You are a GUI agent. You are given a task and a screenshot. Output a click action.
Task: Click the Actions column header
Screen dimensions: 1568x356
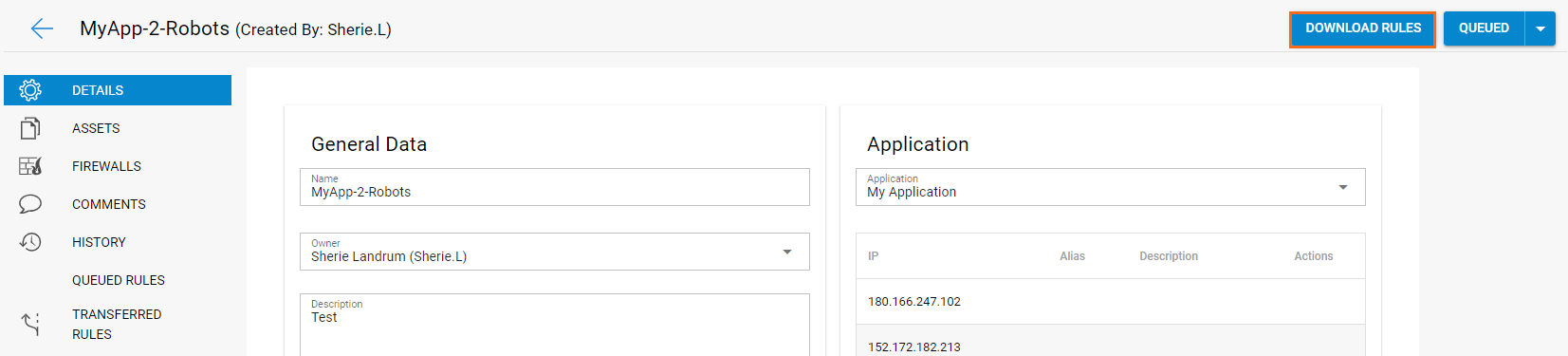pos(1313,256)
